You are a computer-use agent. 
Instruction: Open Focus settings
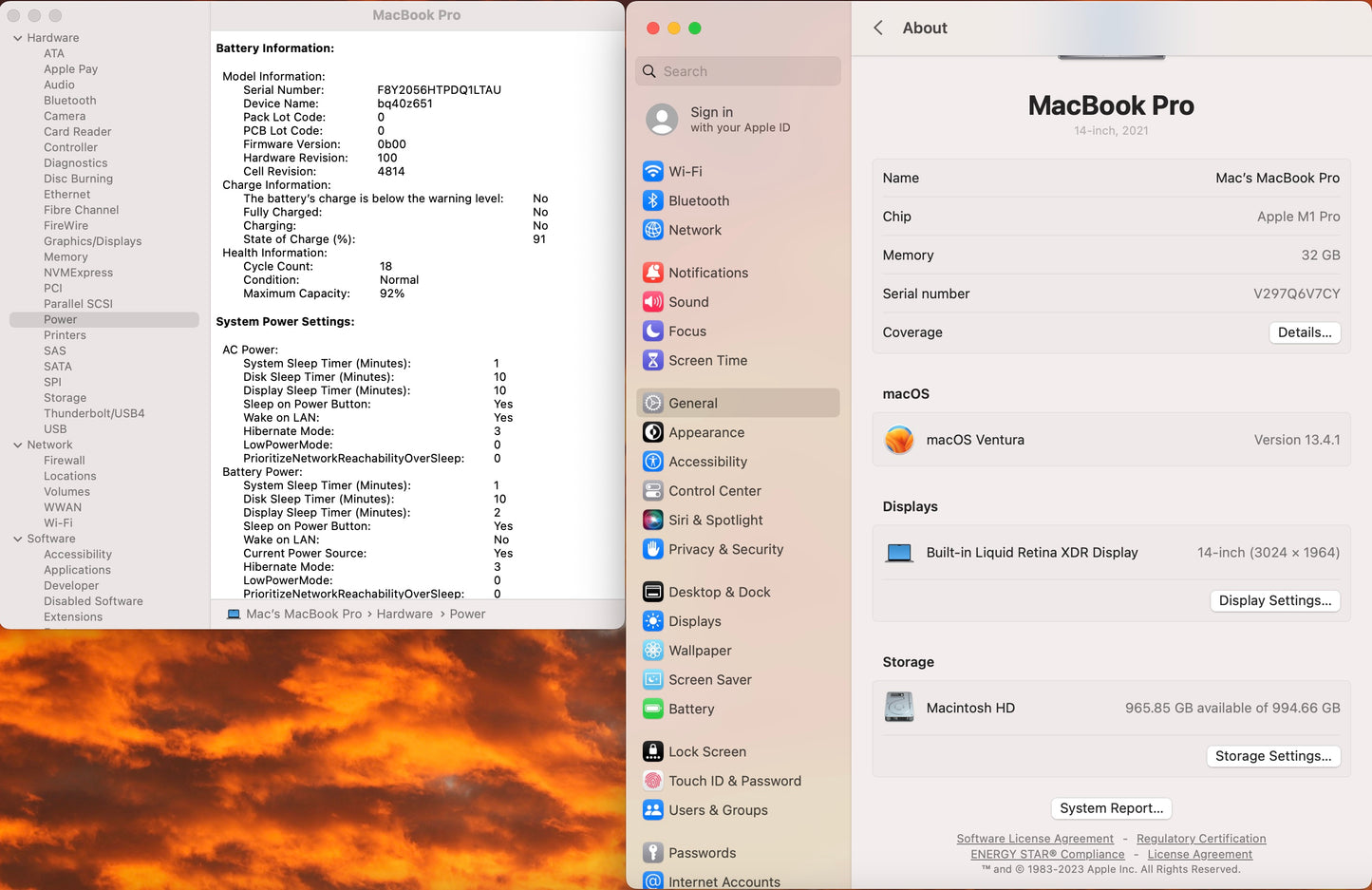coord(687,331)
